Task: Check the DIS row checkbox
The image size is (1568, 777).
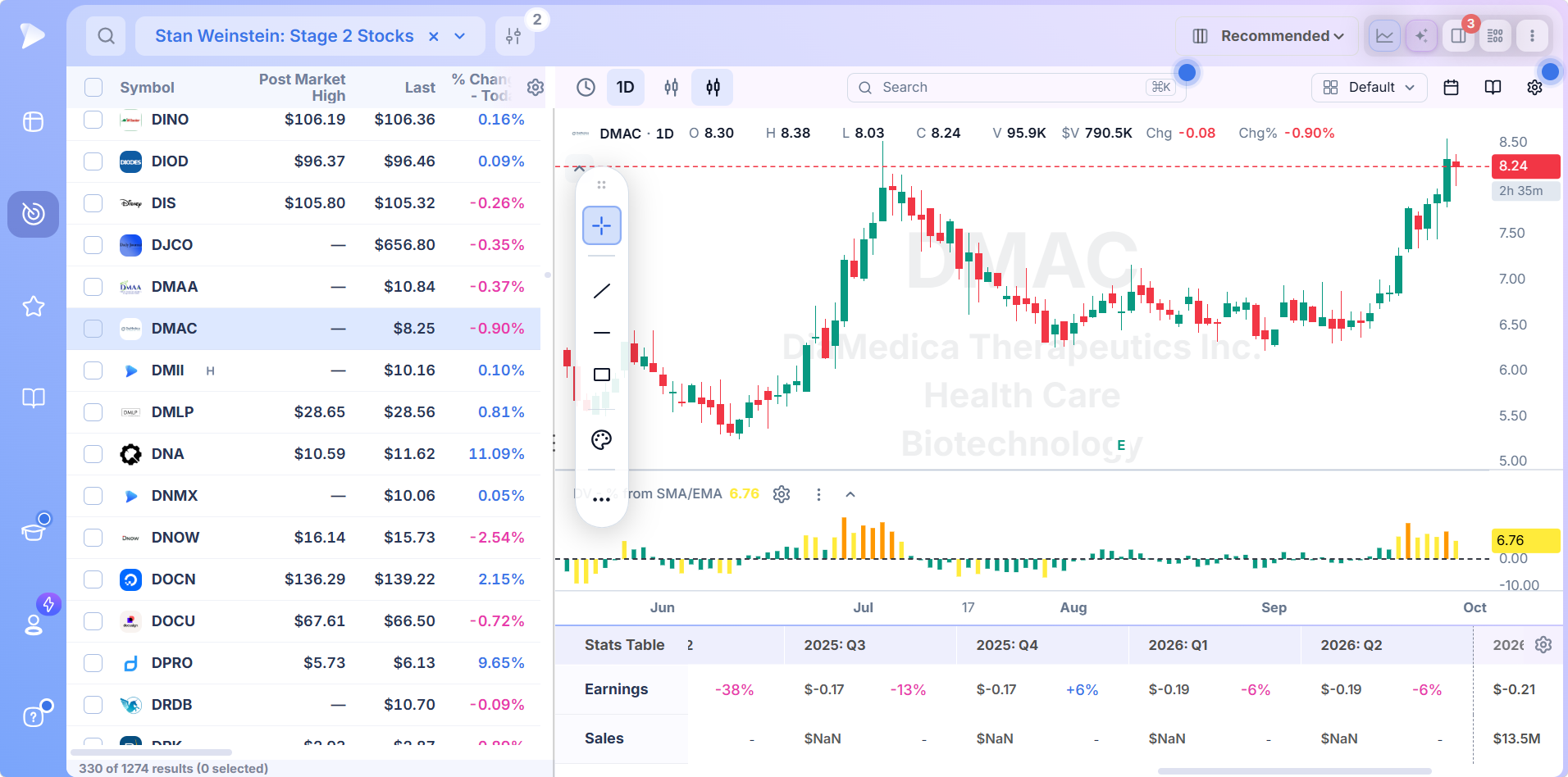Action: (93, 203)
